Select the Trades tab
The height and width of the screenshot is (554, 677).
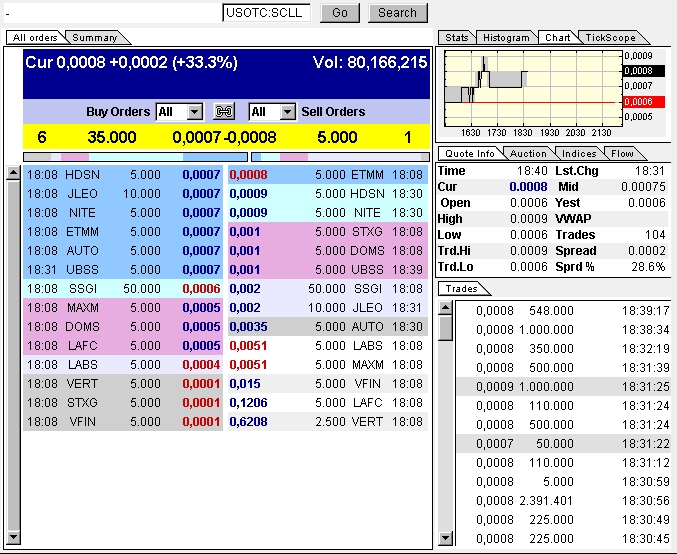click(462, 288)
